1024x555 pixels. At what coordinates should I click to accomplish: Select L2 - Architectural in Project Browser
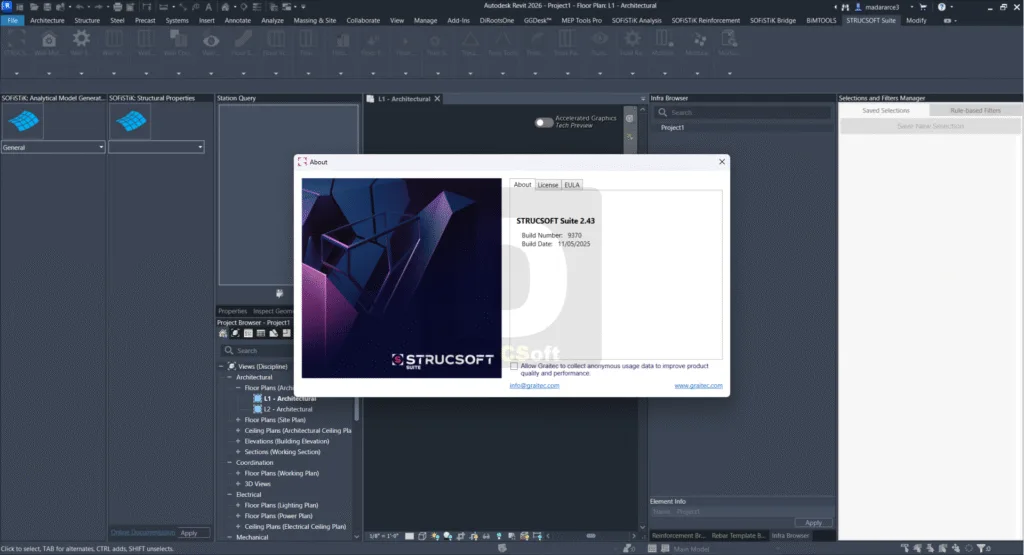point(287,409)
